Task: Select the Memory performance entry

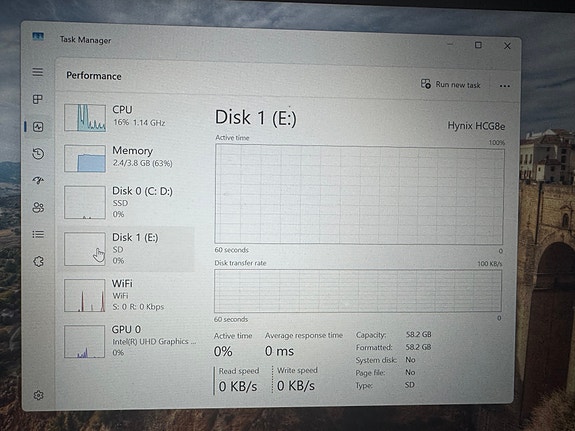Action: click(127, 158)
